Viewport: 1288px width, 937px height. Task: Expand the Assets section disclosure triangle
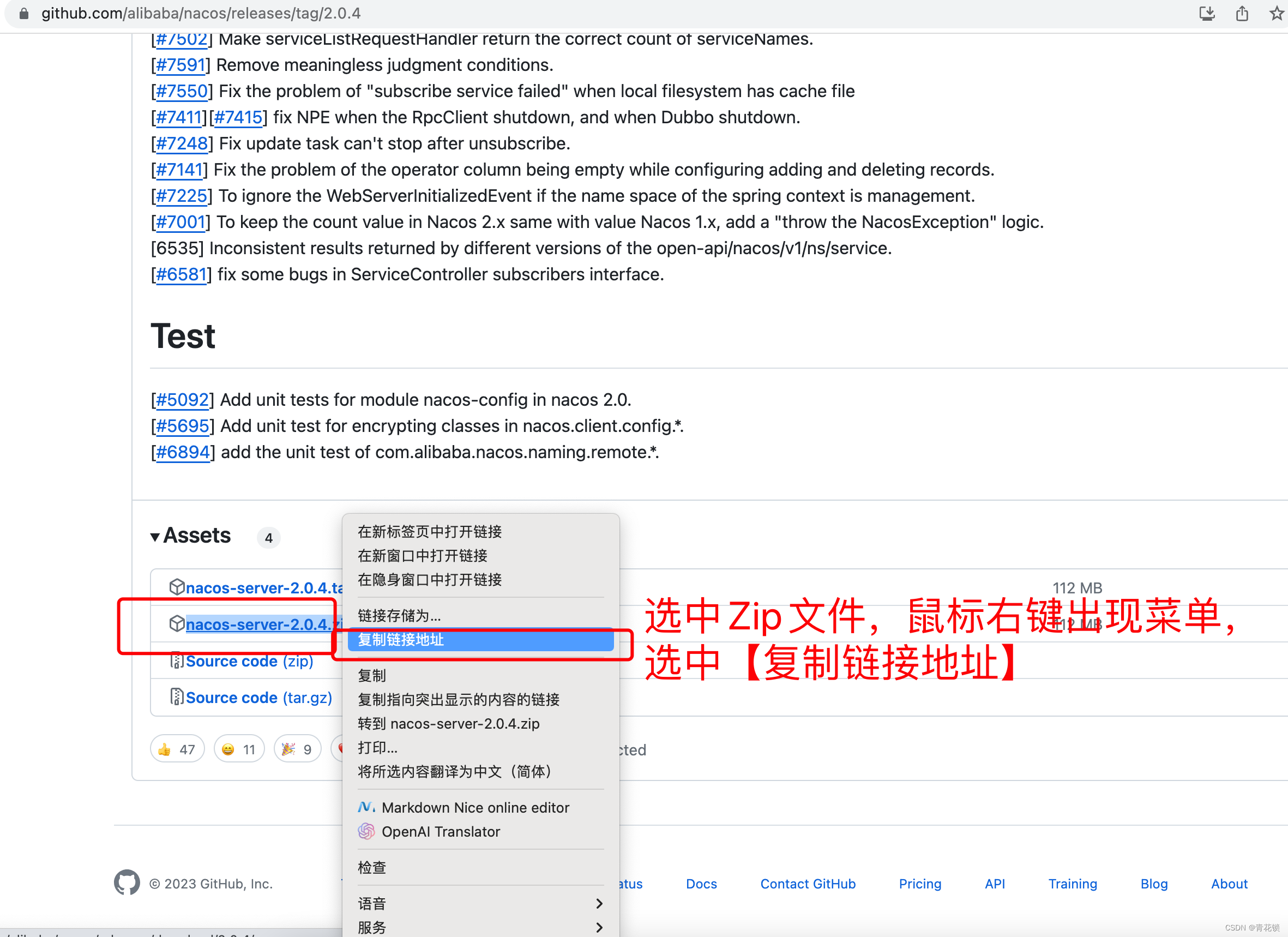pyautogui.click(x=156, y=535)
